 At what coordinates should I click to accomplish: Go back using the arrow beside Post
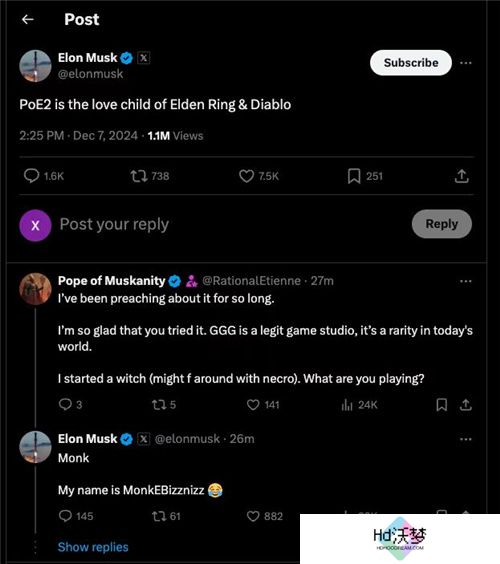click(x=28, y=19)
